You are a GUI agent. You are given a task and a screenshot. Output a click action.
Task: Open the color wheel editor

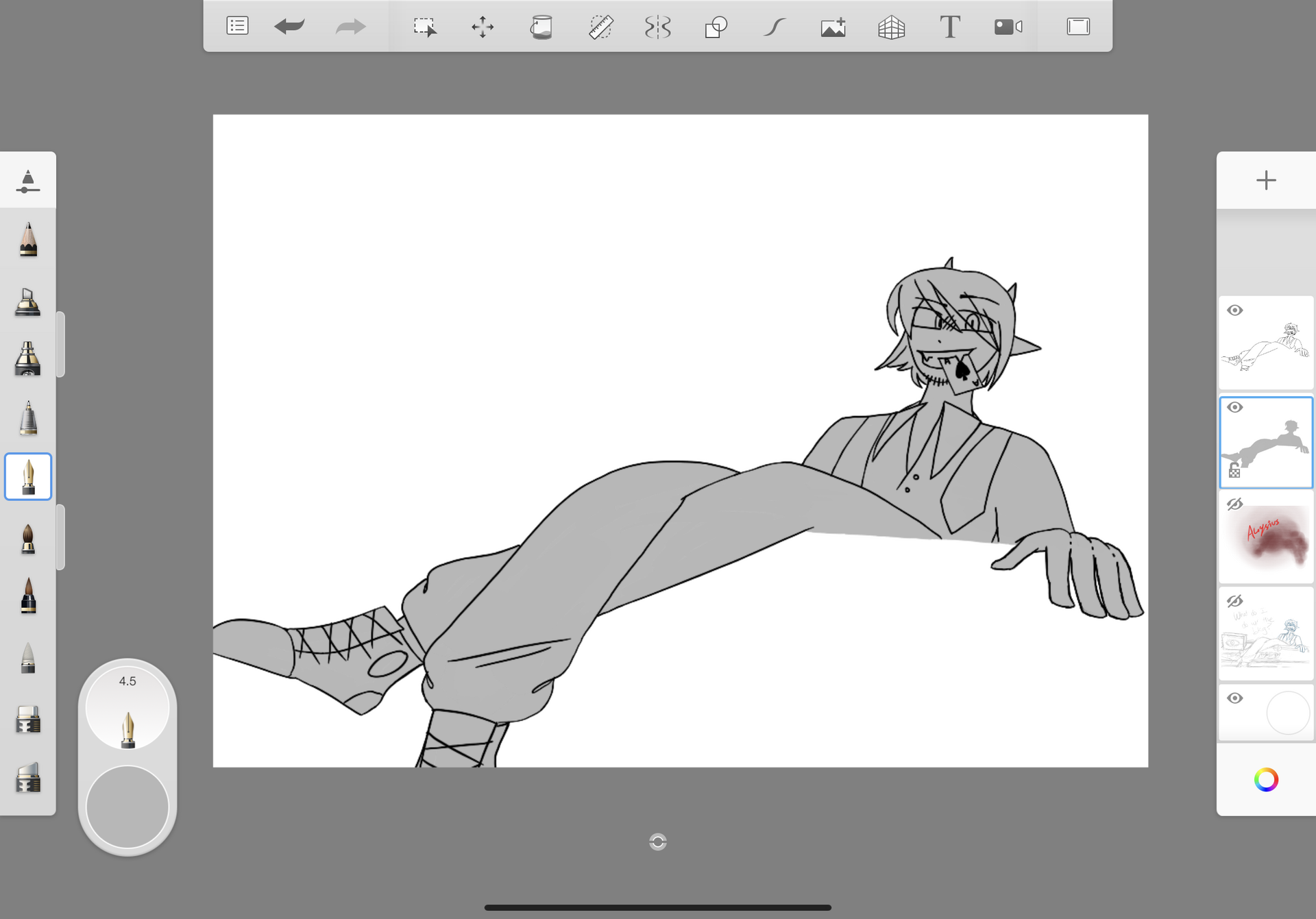(1266, 780)
